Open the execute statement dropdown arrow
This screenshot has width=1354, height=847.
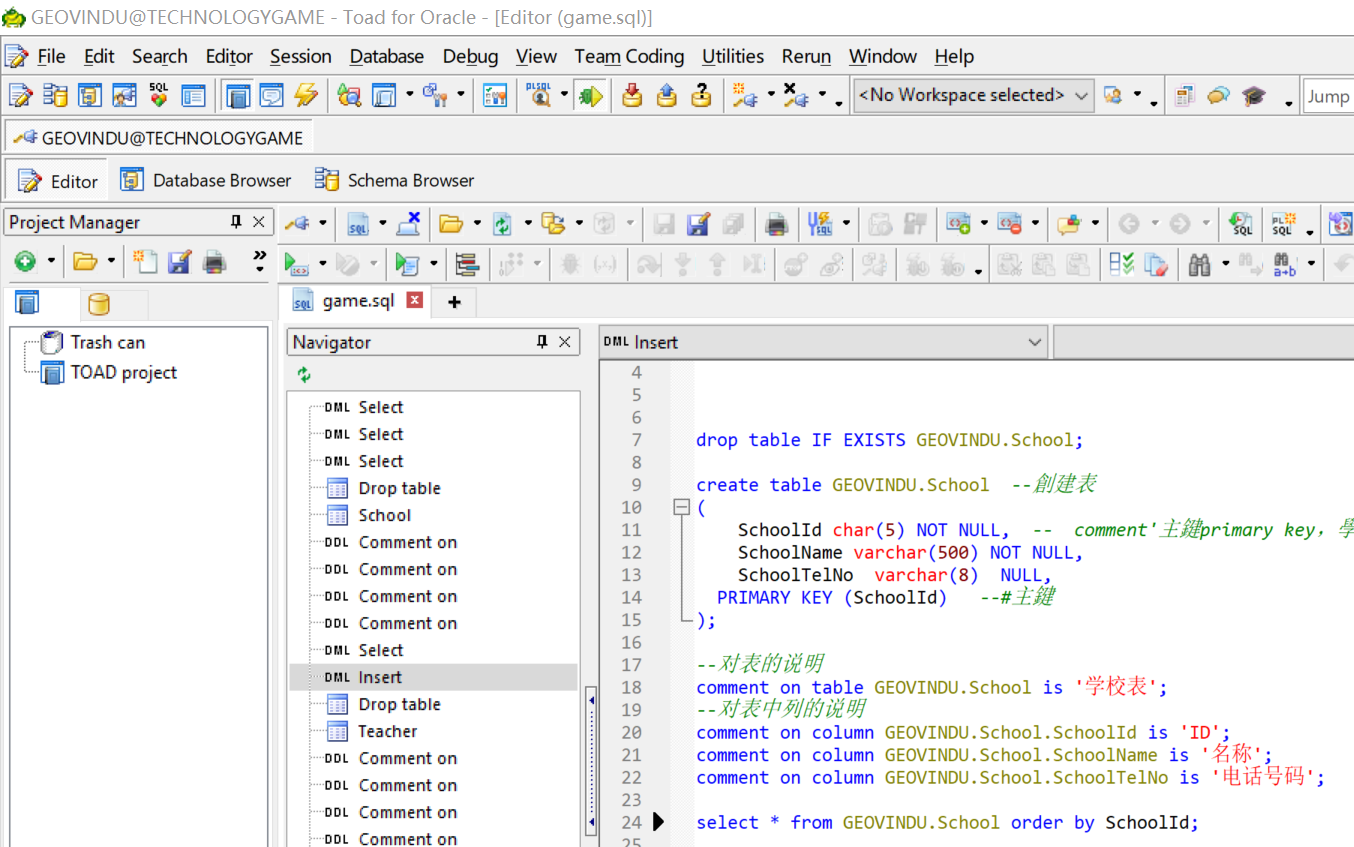pyautogui.click(x=322, y=264)
